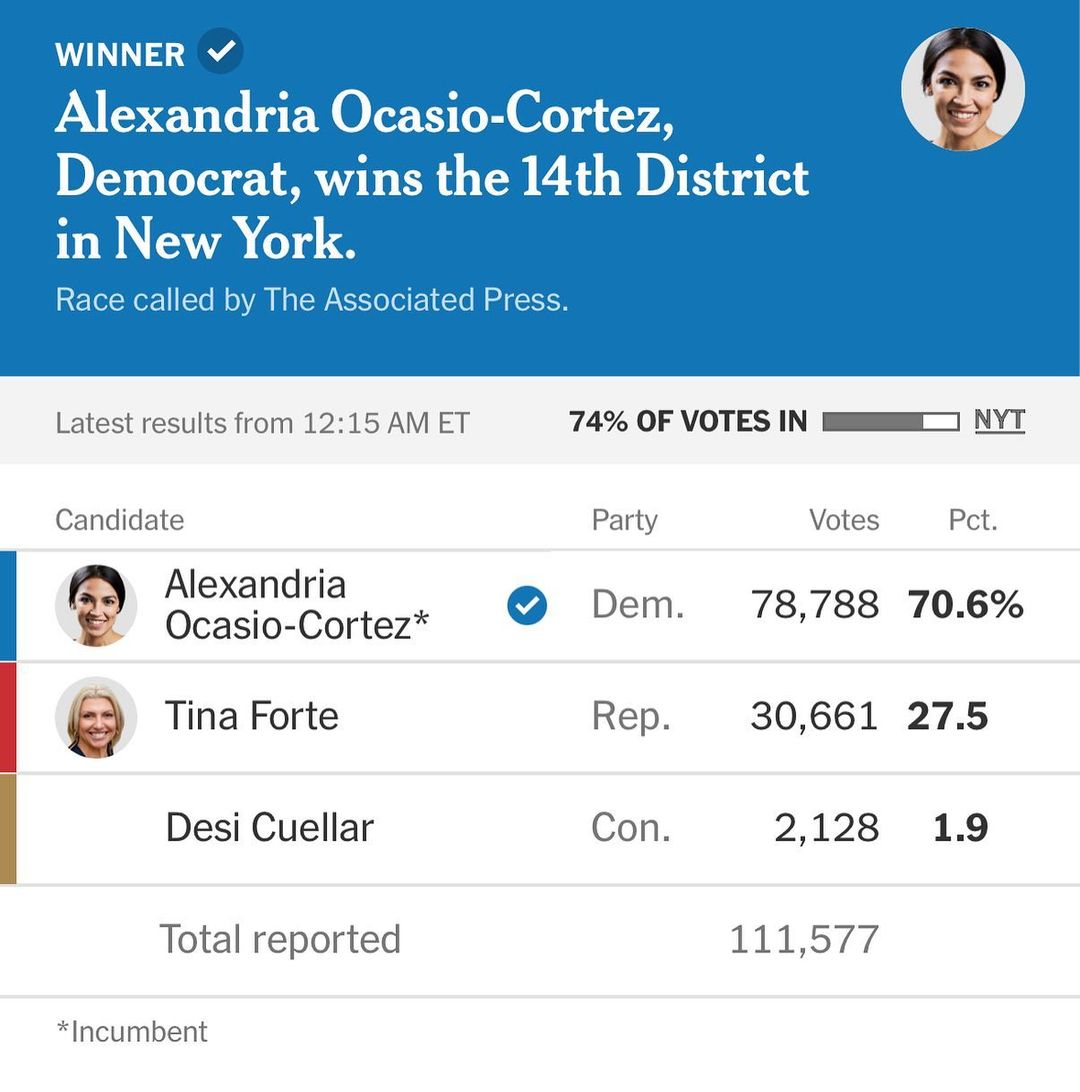This screenshot has width=1080, height=1092.
Task: Click the tan party color bar for Desi Cuellar
Action: point(8,829)
